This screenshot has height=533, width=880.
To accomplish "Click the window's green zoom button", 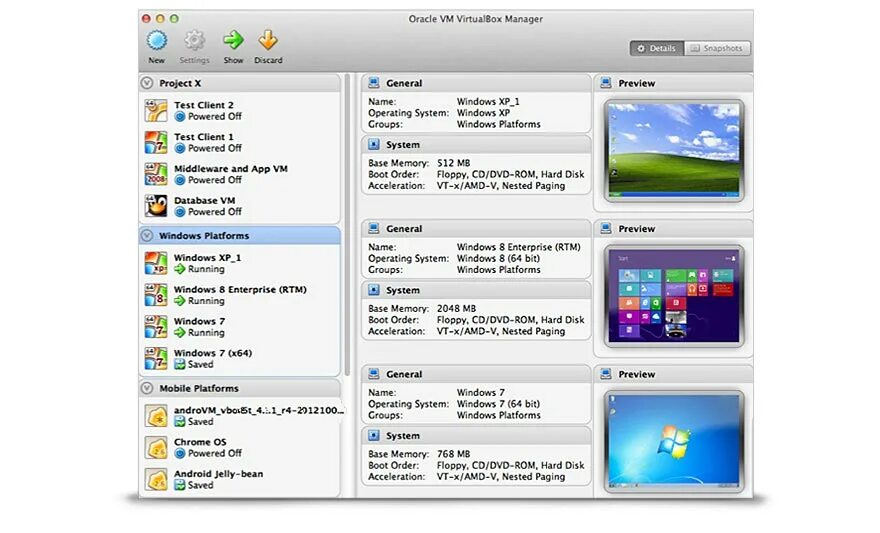I will coord(175,19).
